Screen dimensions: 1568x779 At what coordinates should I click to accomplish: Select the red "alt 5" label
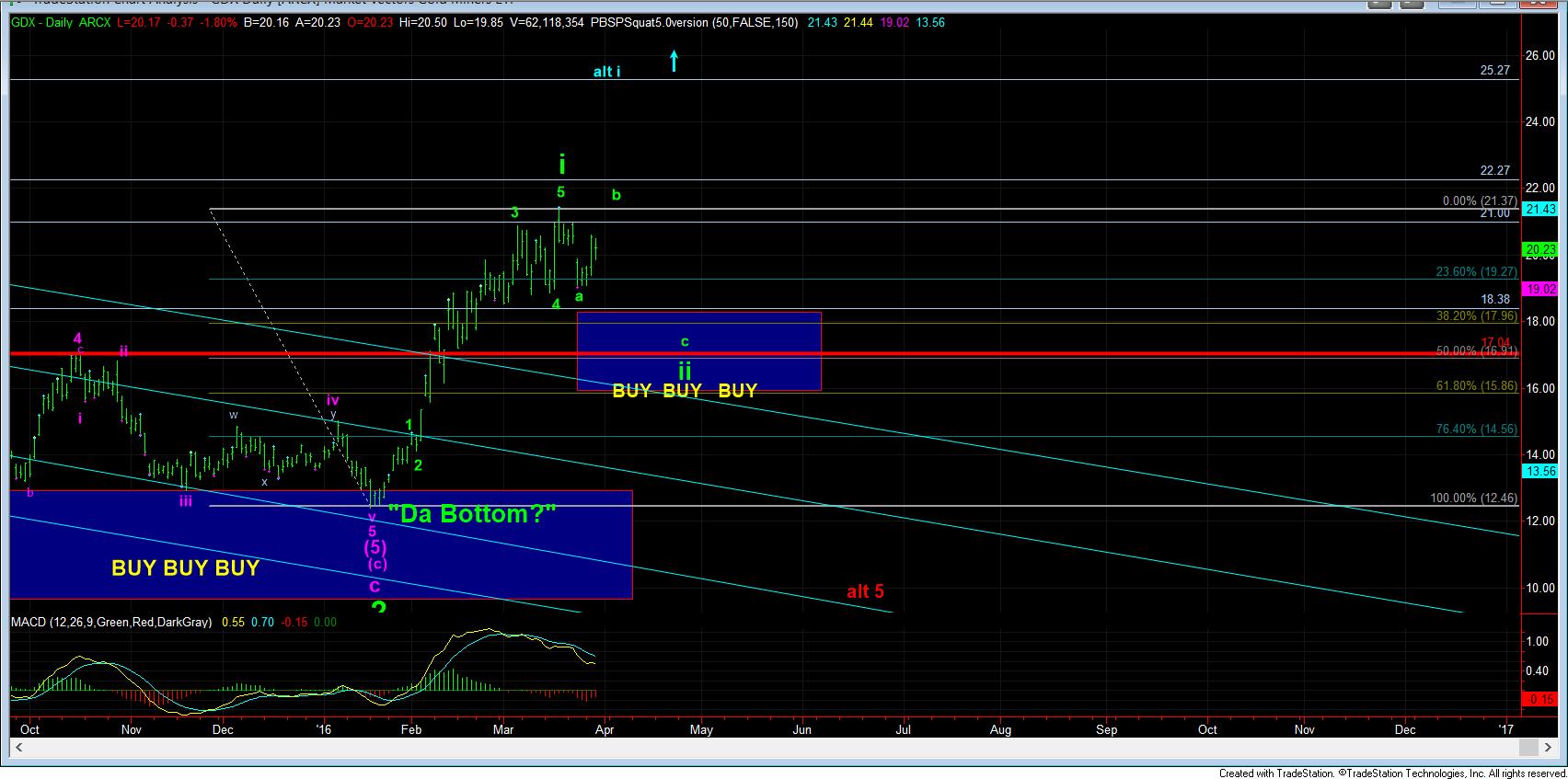(865, 591)
